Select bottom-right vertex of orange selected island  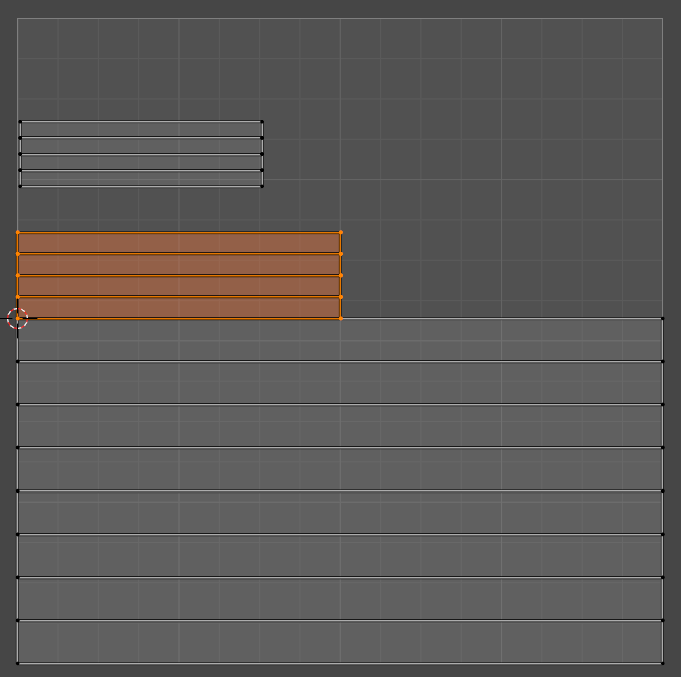[x=341, y=318]
